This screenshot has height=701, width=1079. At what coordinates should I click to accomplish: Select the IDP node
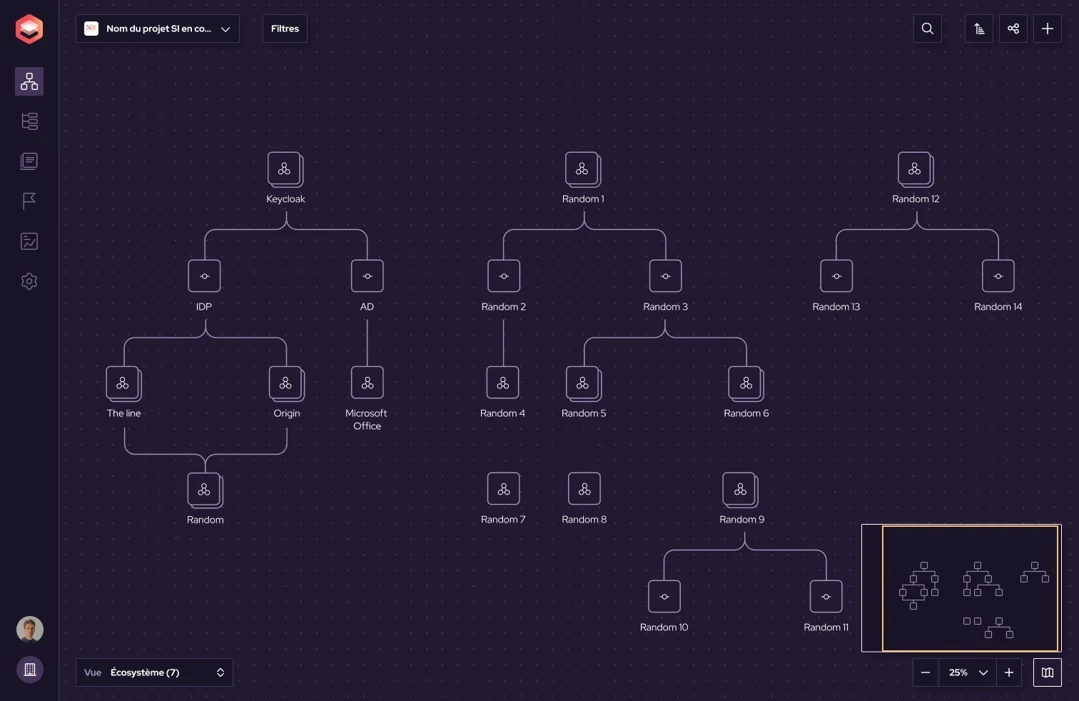click(204, 276)
